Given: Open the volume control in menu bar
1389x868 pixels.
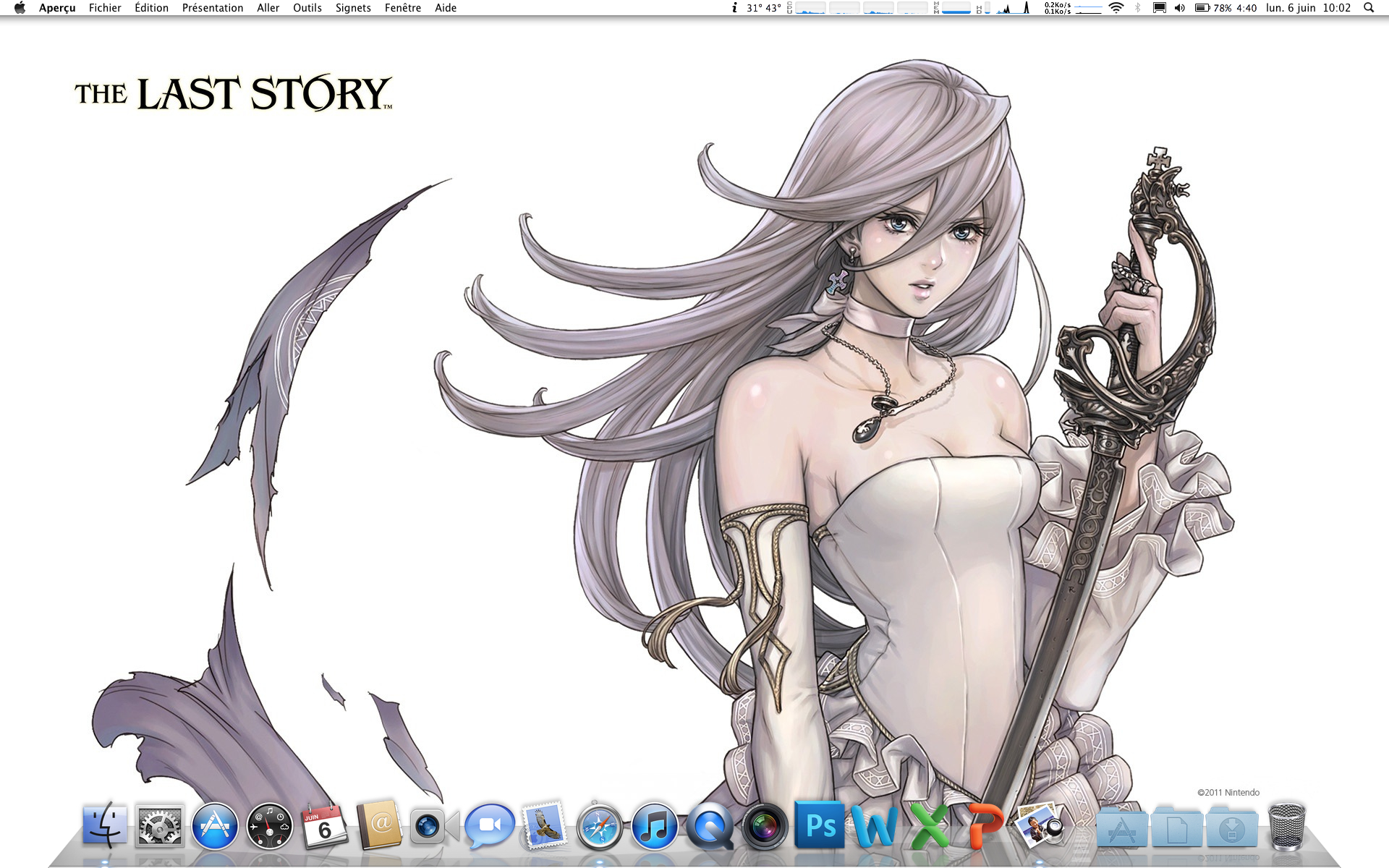Looking at the screenshot, I should pos(1179,8).
